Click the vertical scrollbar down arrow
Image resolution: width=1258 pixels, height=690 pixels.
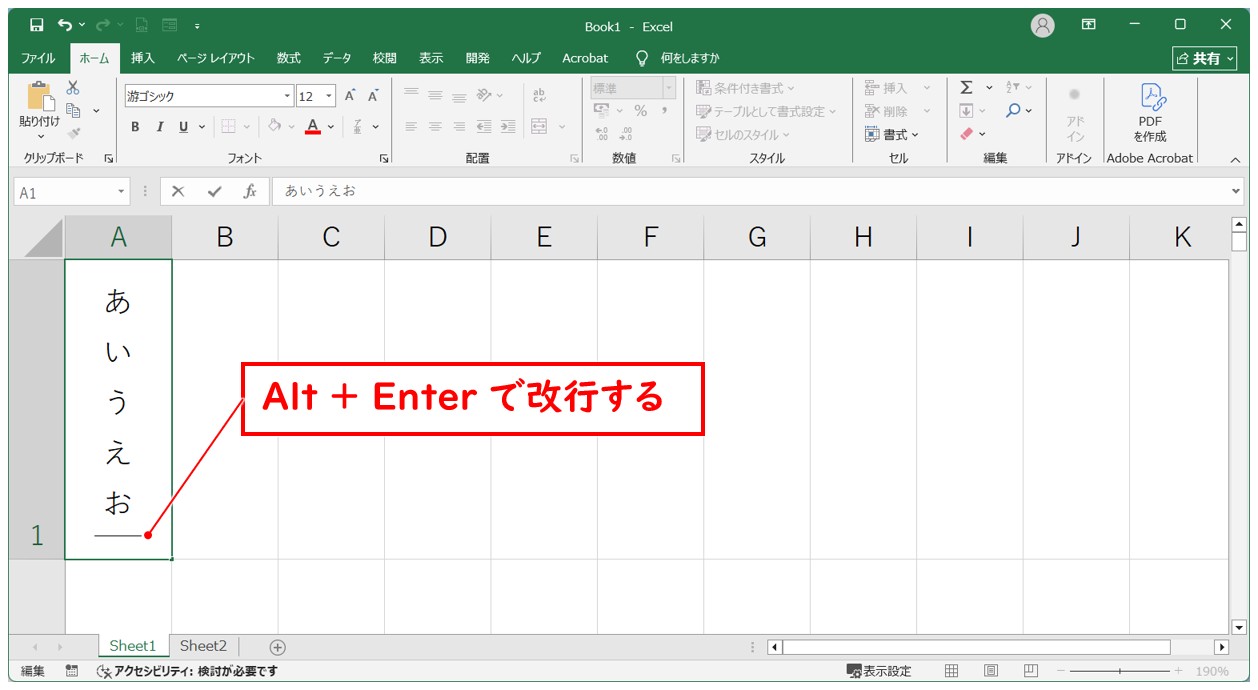tap(1239, 627)
